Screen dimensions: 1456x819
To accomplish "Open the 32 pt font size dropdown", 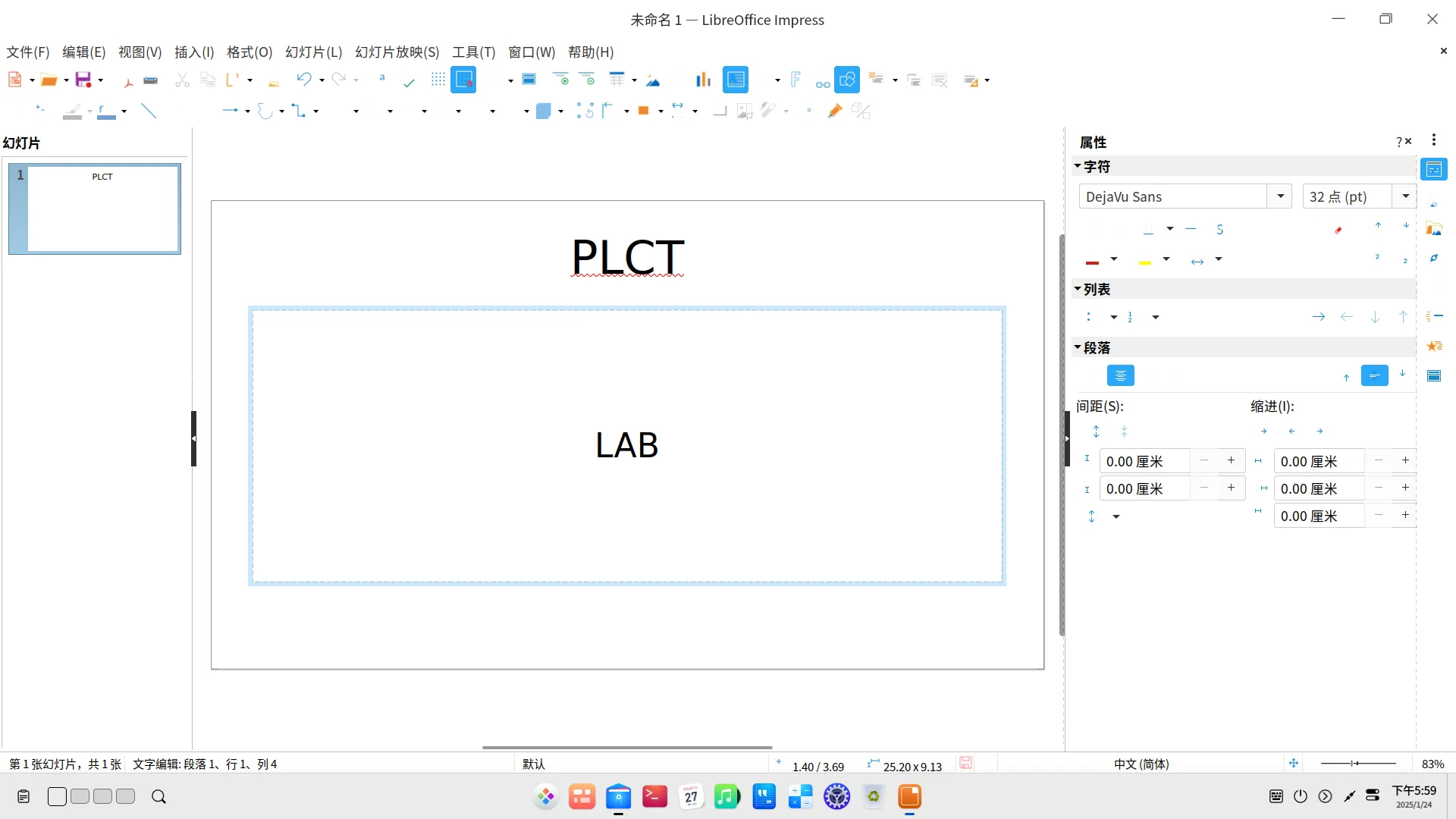I will click(x=1405, y=196).
